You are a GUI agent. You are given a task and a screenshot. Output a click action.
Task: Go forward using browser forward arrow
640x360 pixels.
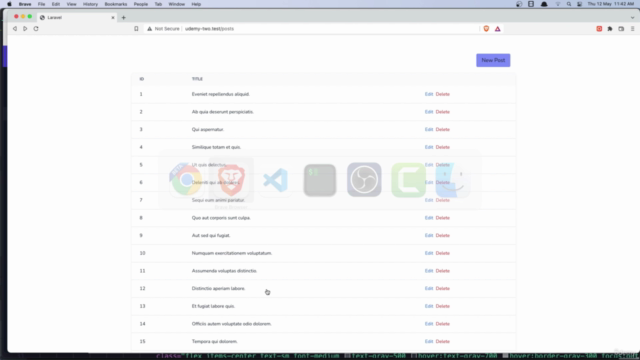click(25, 29)
